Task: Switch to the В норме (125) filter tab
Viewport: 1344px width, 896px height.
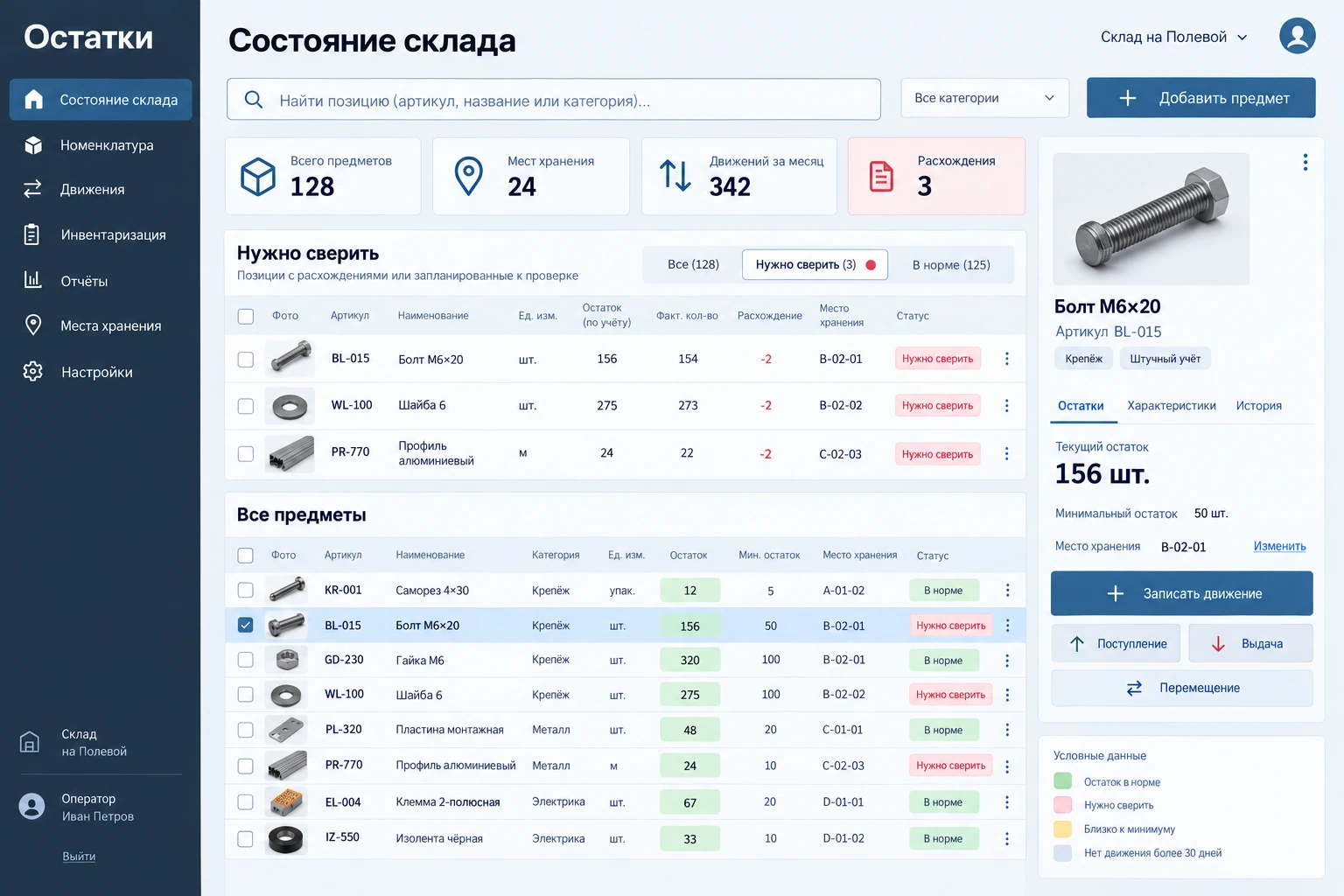Action: tap(951, 264)
